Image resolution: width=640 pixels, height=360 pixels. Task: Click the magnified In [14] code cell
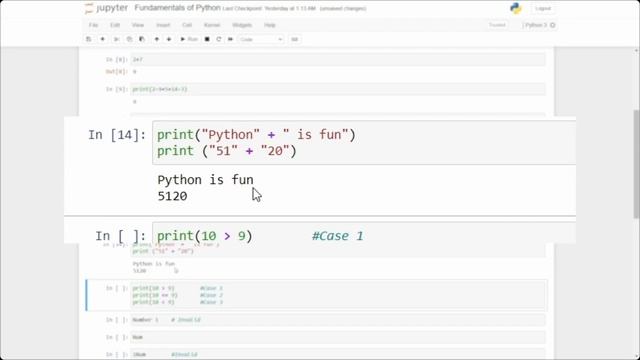364,143
